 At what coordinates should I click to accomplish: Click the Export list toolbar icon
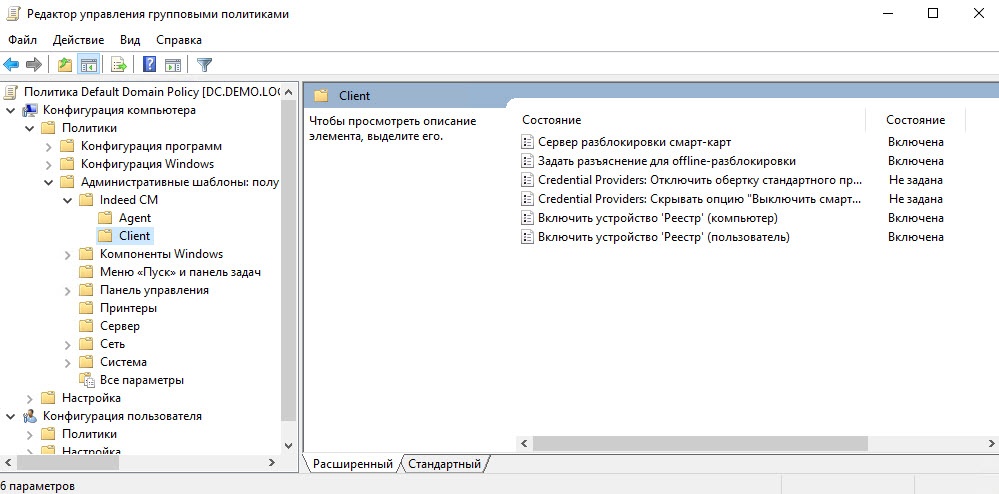119,65
